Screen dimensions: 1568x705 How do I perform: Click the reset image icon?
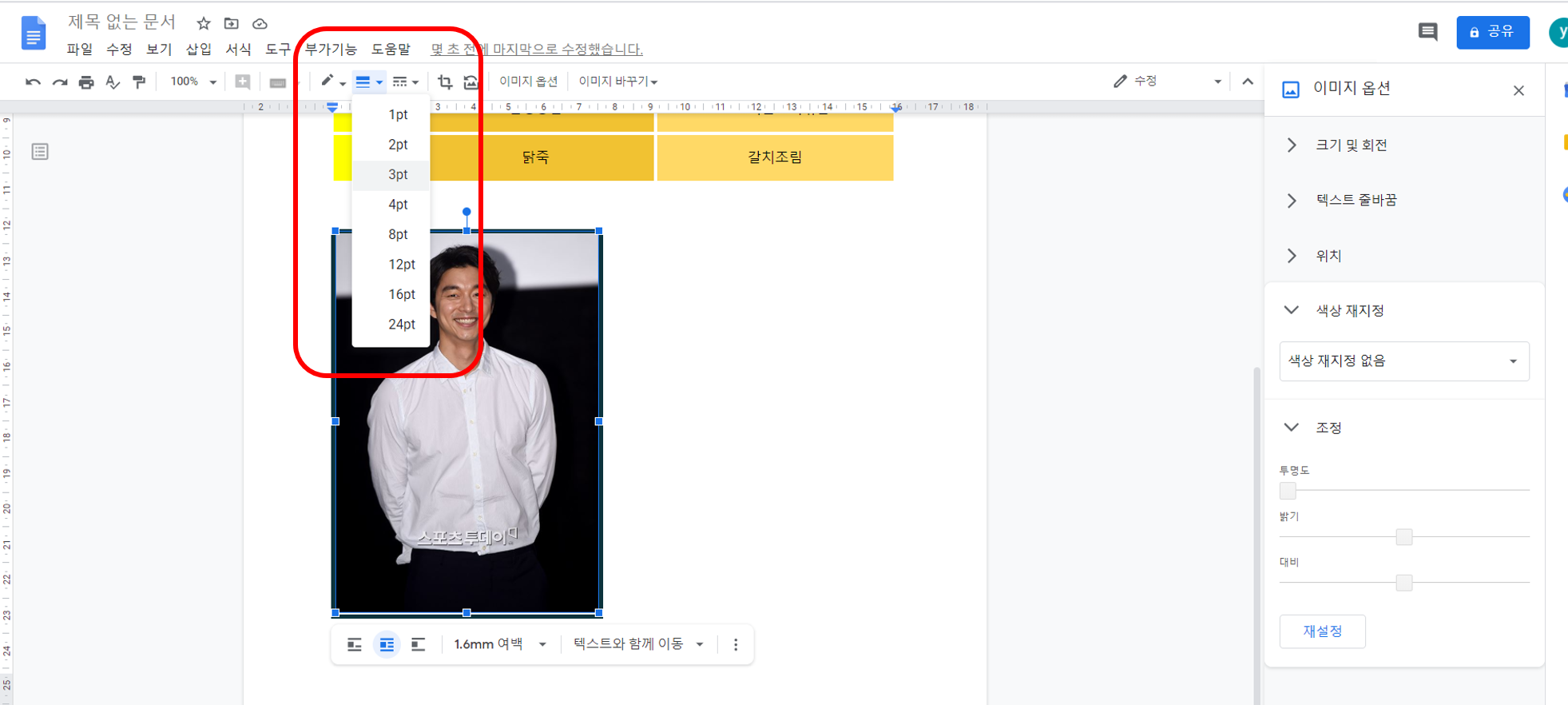click(x=471, y=82)
